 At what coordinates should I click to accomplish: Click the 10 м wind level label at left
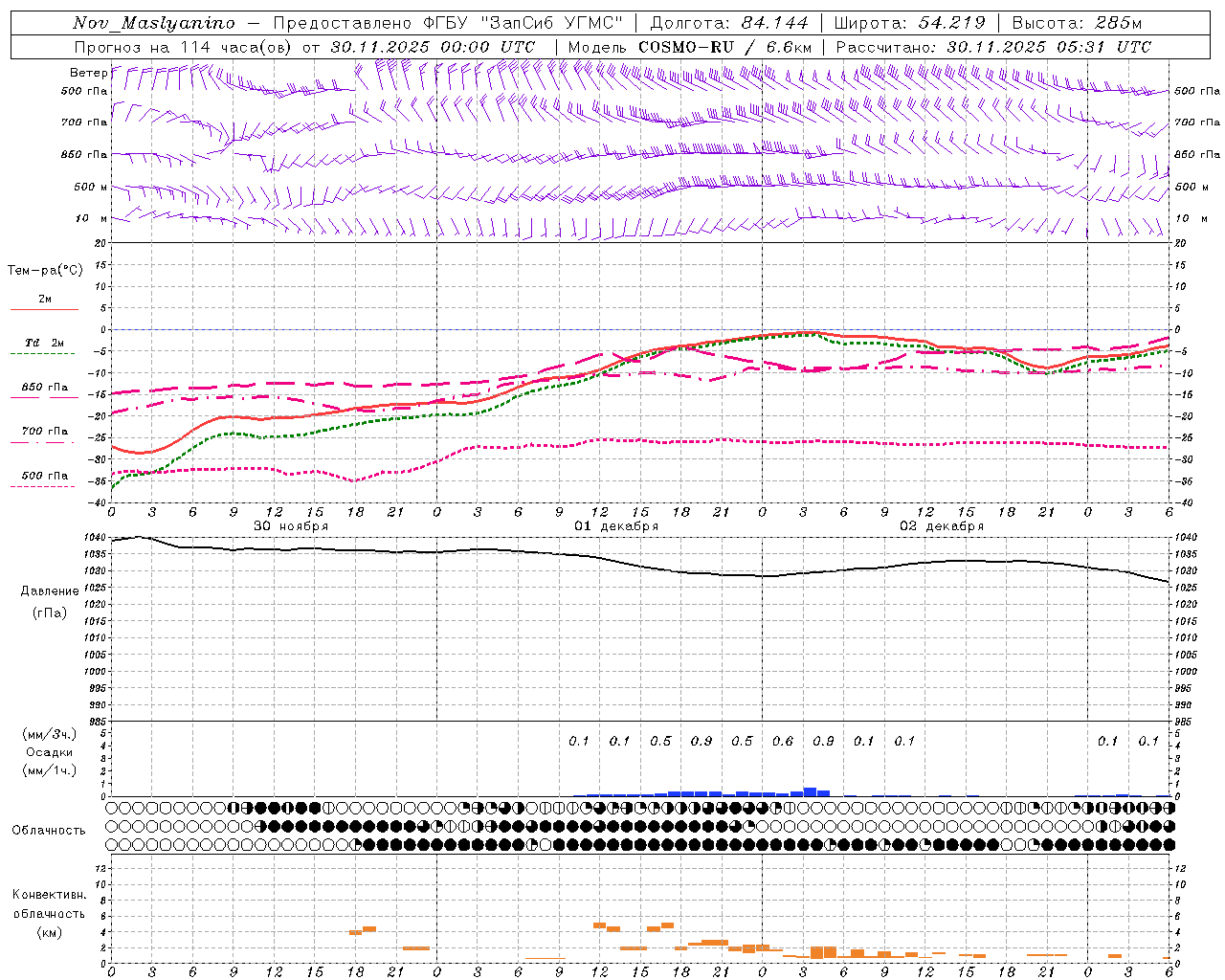pyautogui.click(x=91, y=219)
